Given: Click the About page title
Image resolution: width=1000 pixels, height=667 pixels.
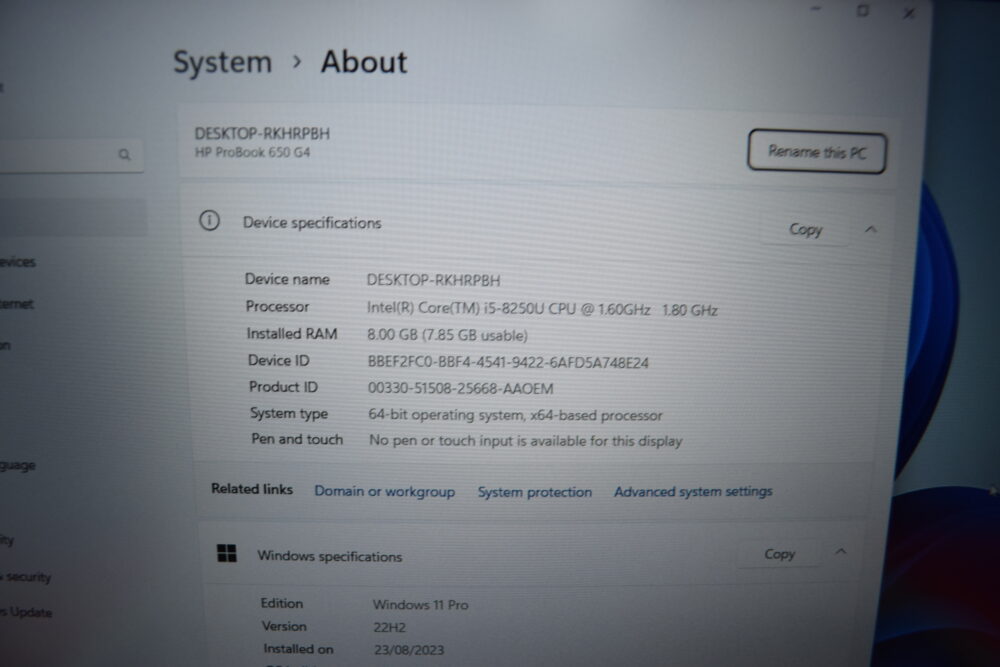Looking at the screenshot, I should (364, 62).
